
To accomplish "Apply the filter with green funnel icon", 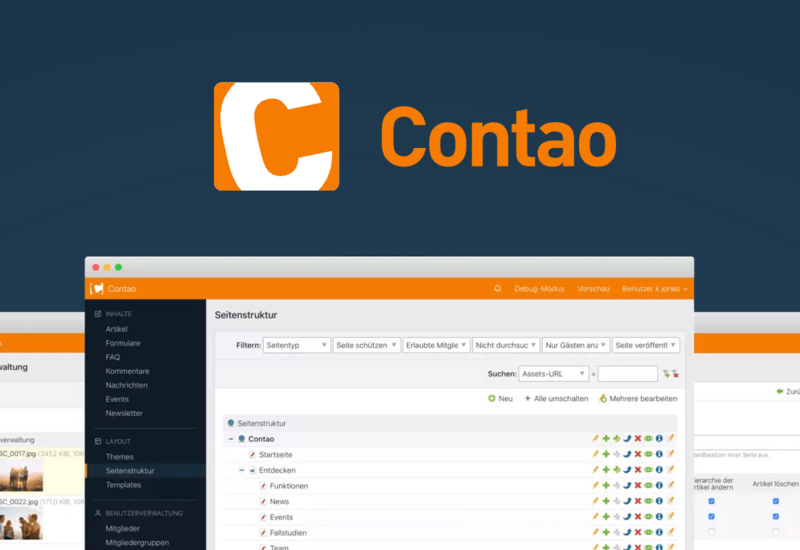I will 666,374.
